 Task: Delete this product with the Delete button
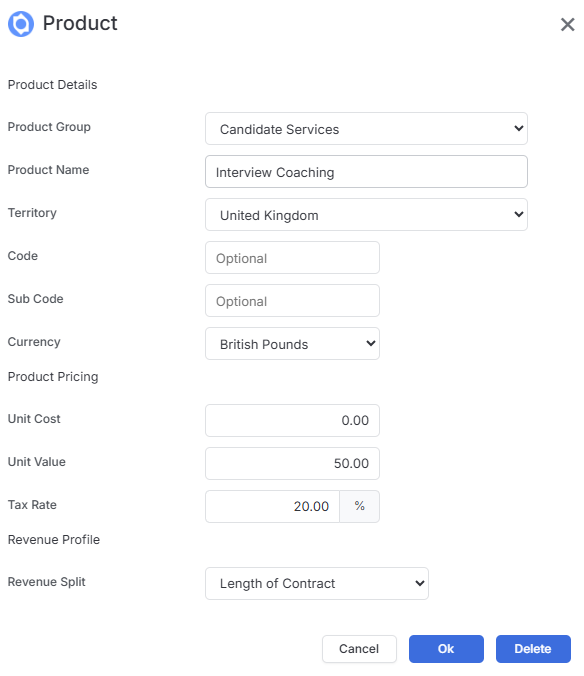click(533, 649)
